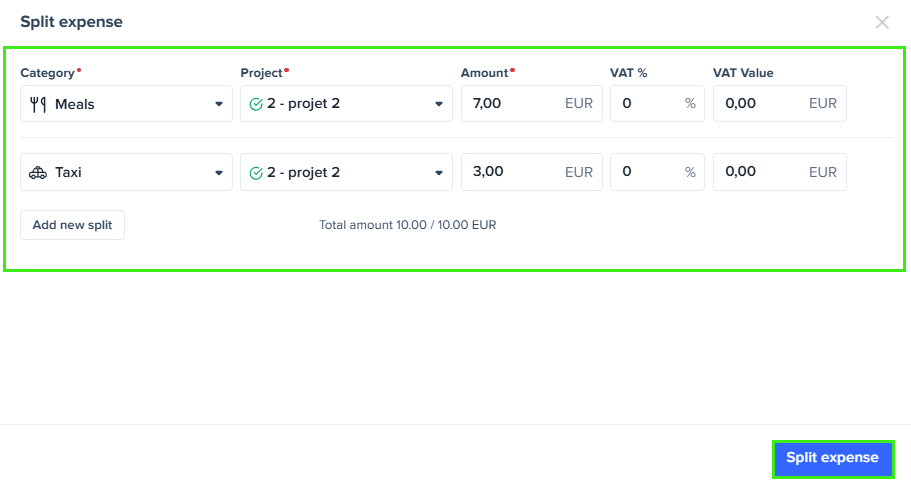The width and height of the screenshot is (911, 490).
Task: Select the Taxi category combo box
Action: pyautogui.click(x=126, y=172)
